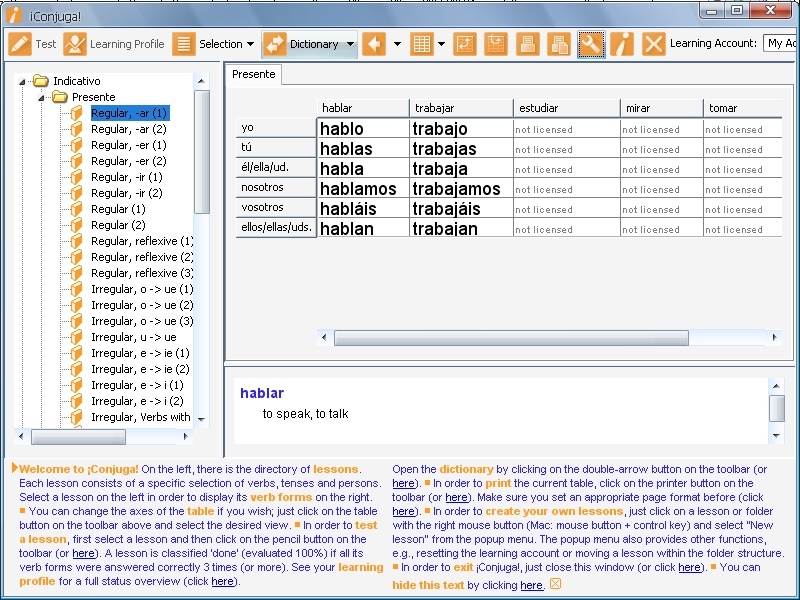This screenshot has height=600, width=800.
Task: Open the Learning Account combo box
Action: [781, 44]
